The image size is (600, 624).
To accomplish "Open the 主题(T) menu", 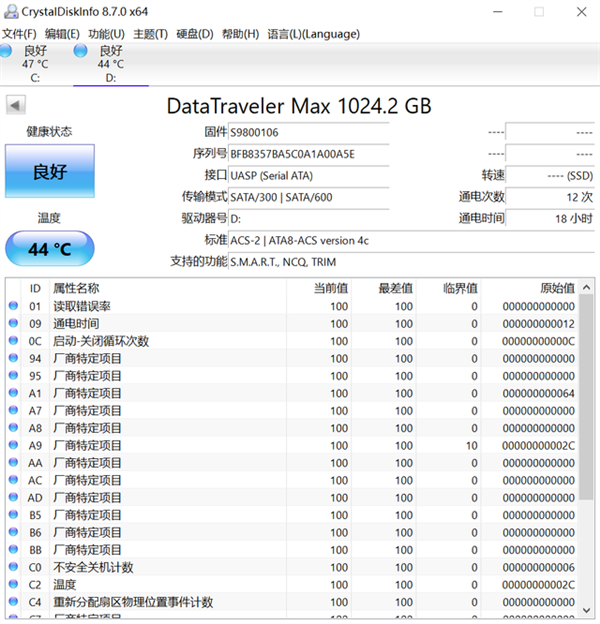I will (150, 34).
